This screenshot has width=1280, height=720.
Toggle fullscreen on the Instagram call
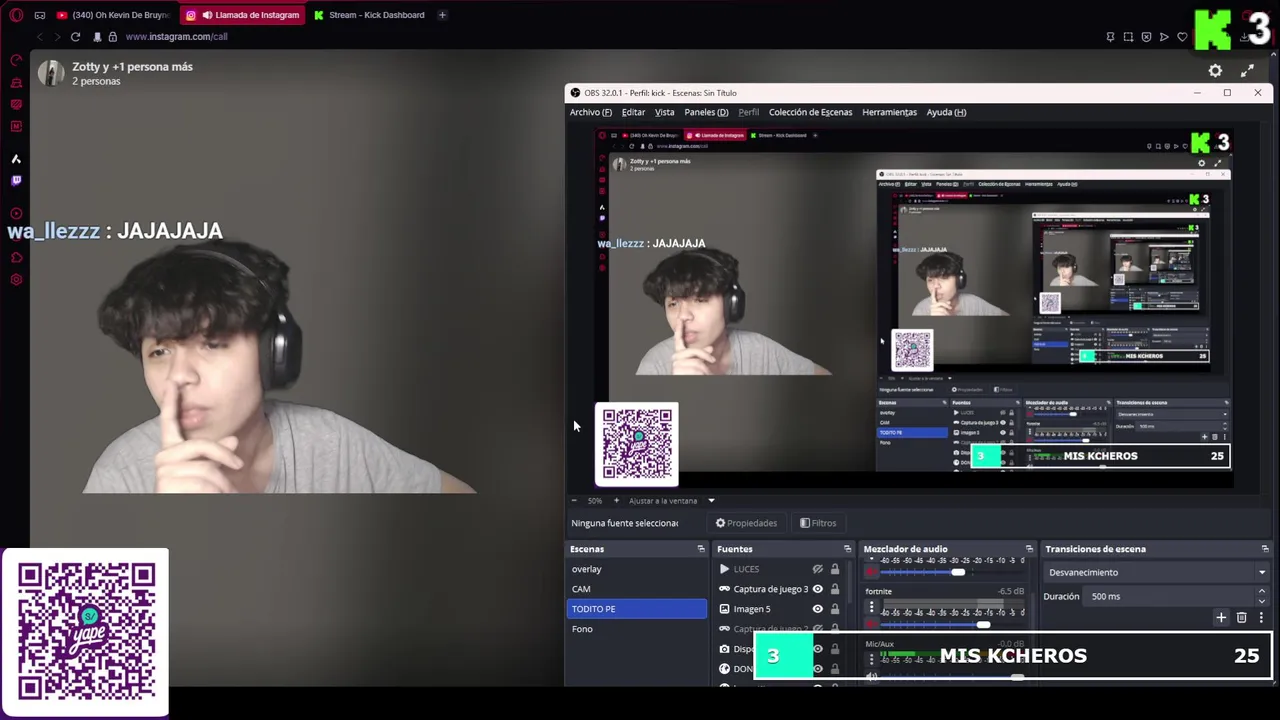pyautogui.click(x=1247, y=71)
